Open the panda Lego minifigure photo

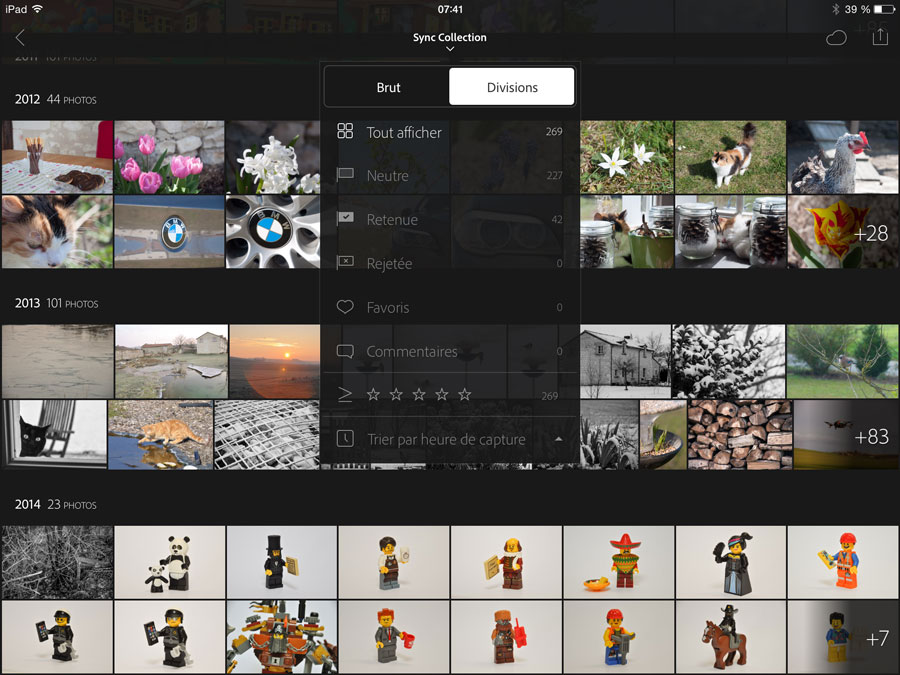[x=169, y=562]
